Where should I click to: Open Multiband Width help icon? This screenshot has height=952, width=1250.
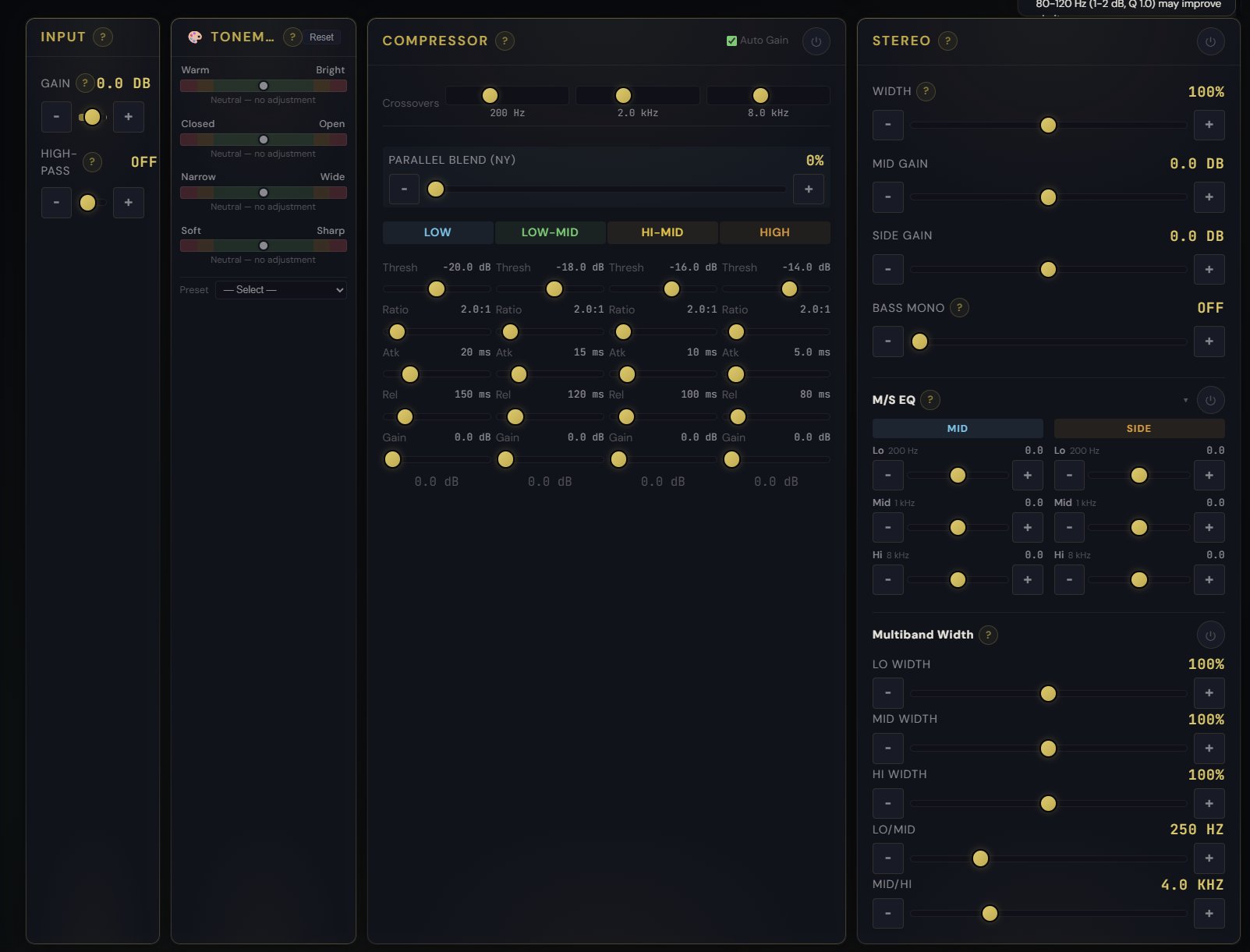tap(988, 635)
